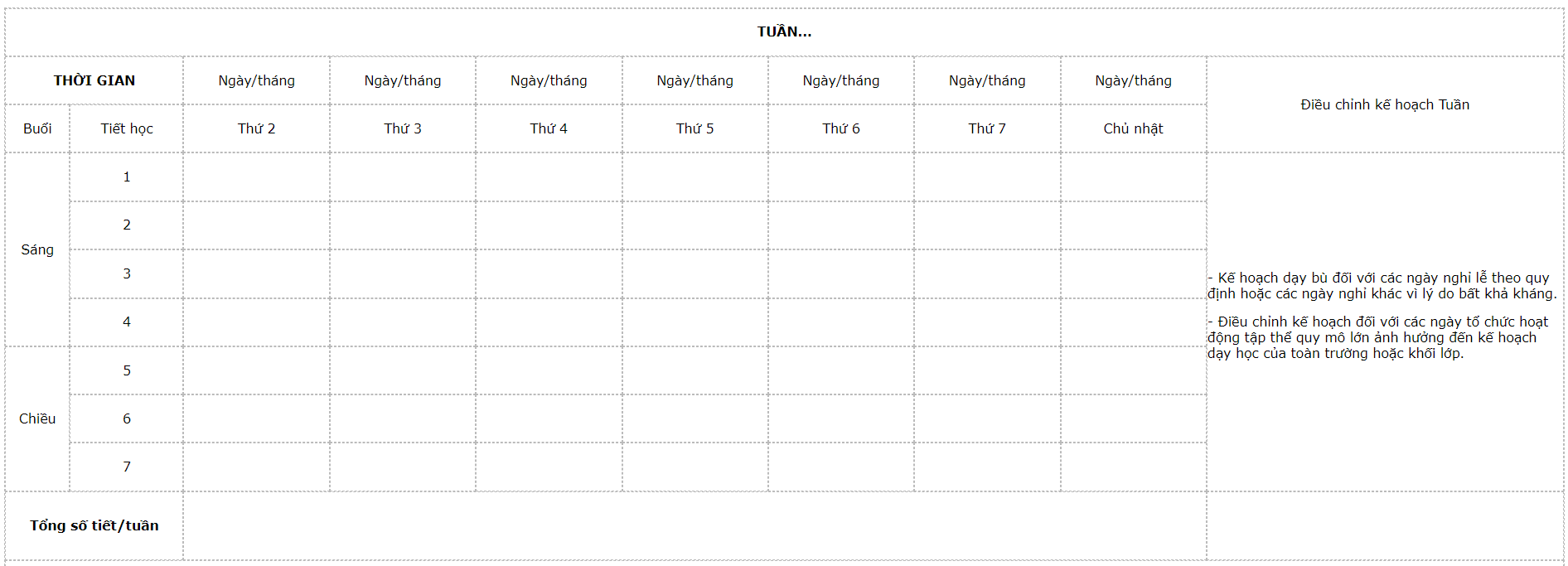Click the Thứ 5 column header
This screenshot has height=566, width=1568.
tap(694, 128)
